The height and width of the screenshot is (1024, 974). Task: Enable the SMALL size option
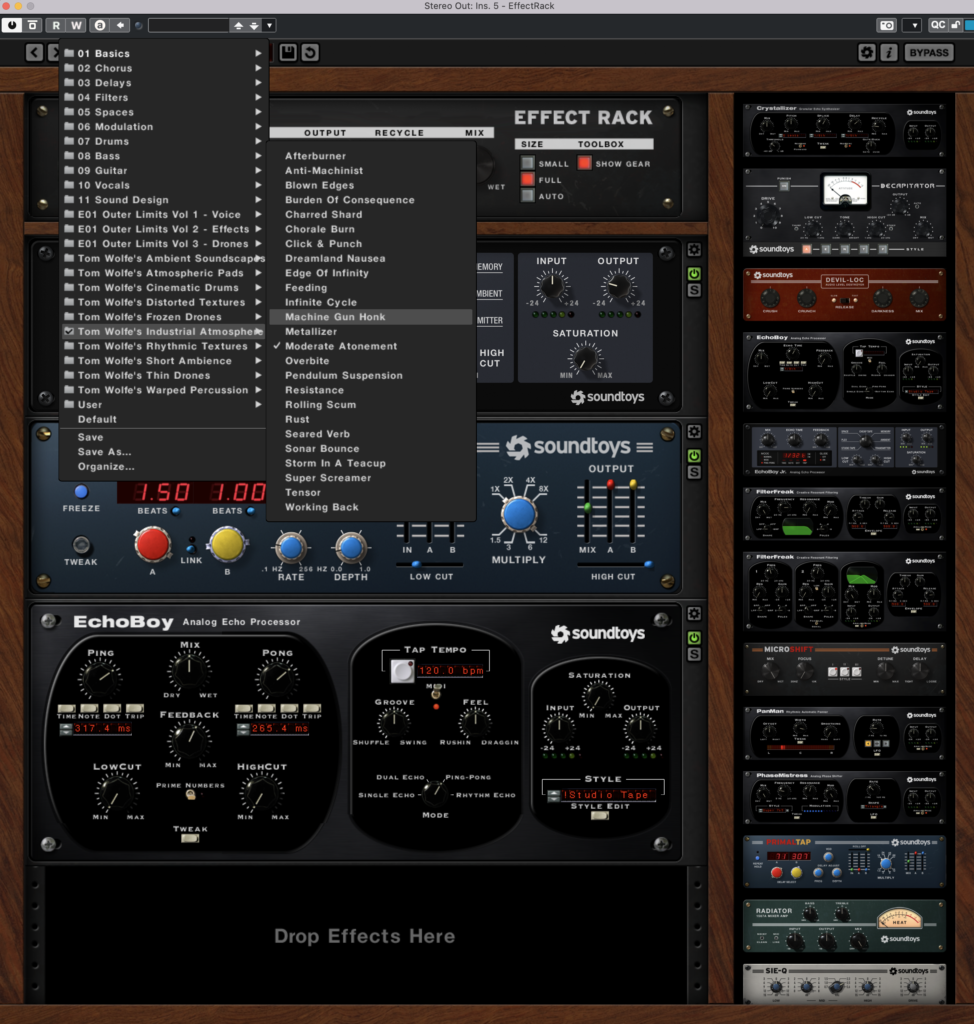(528, 163)
